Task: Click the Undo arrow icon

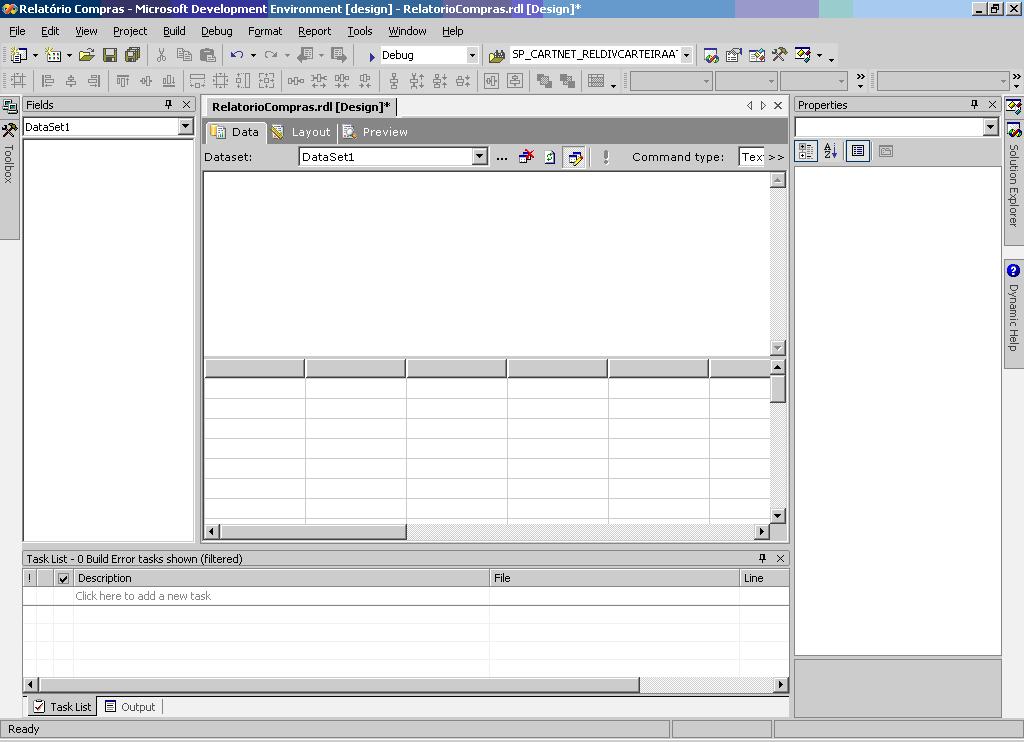Action: (x=237, y=55)
